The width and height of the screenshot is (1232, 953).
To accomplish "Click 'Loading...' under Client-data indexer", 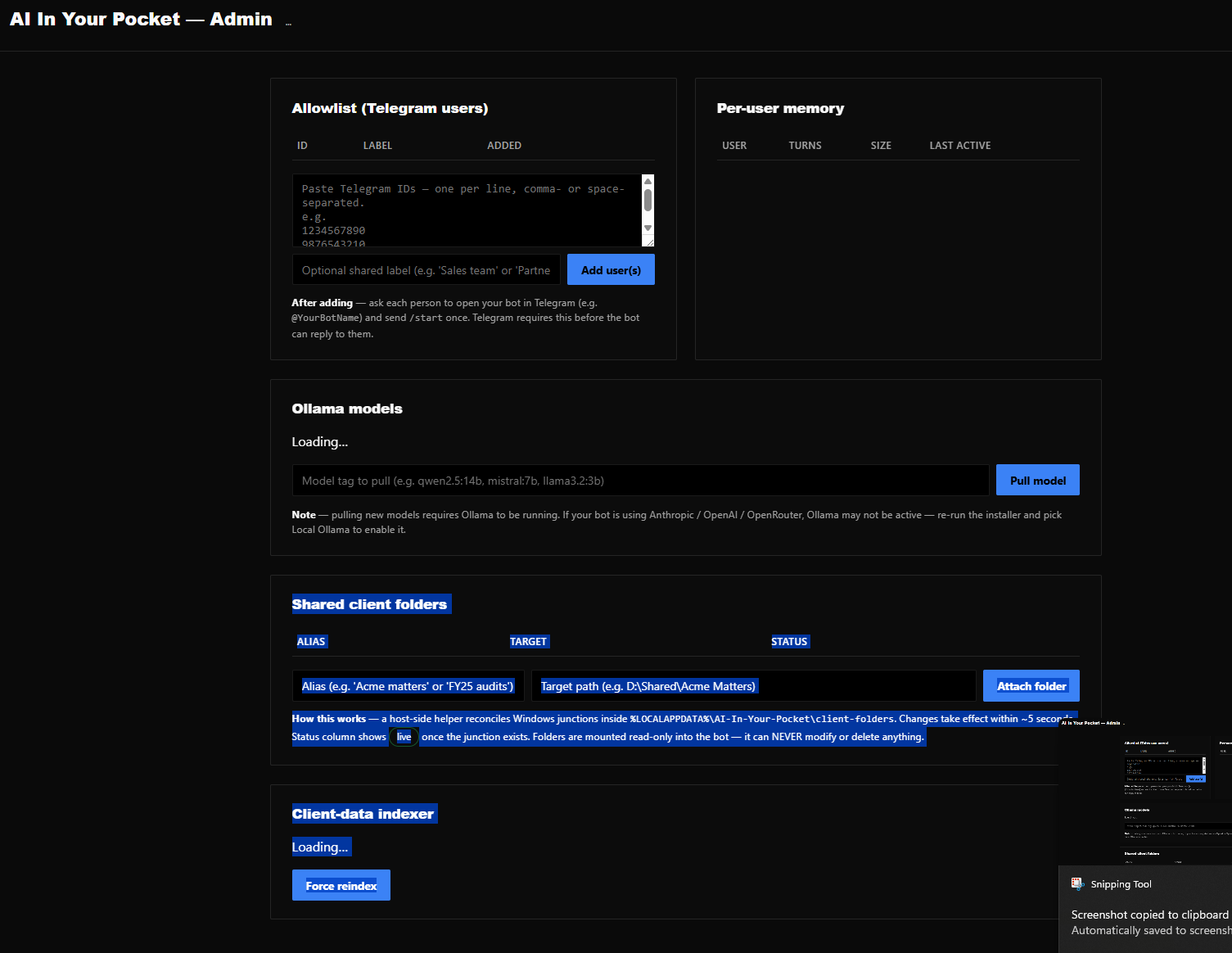I will [320, 847].
